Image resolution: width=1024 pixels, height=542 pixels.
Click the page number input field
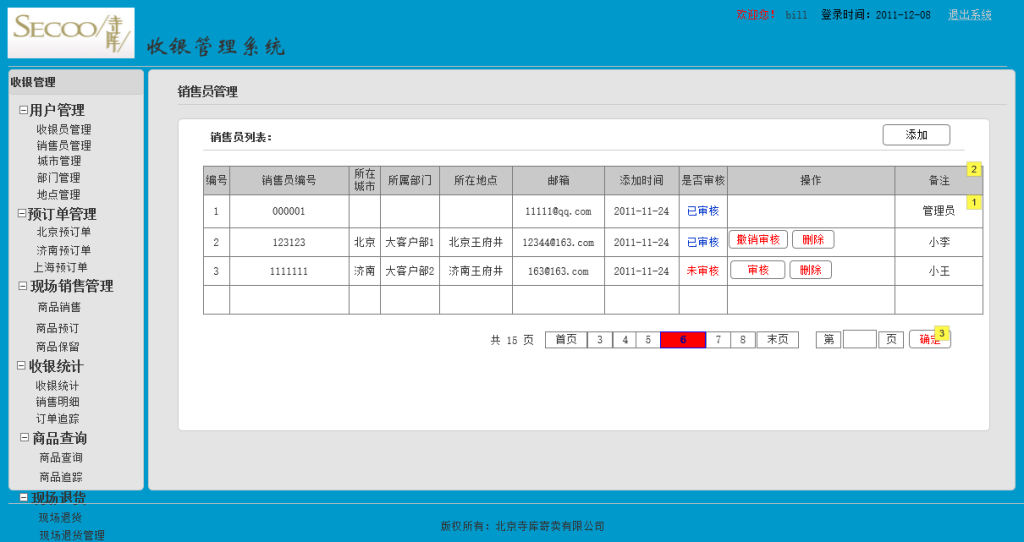tap(859, 340)
